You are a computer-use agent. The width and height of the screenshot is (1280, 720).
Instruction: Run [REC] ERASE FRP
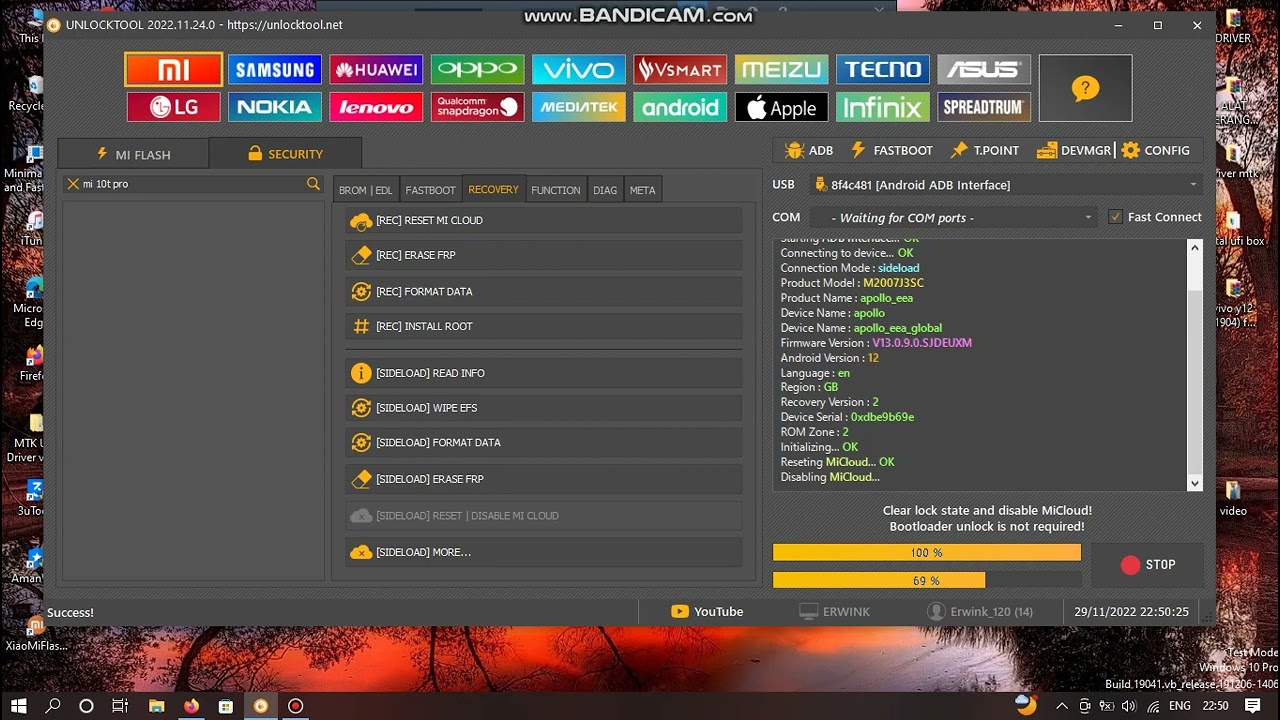click(x=544, y=255)
